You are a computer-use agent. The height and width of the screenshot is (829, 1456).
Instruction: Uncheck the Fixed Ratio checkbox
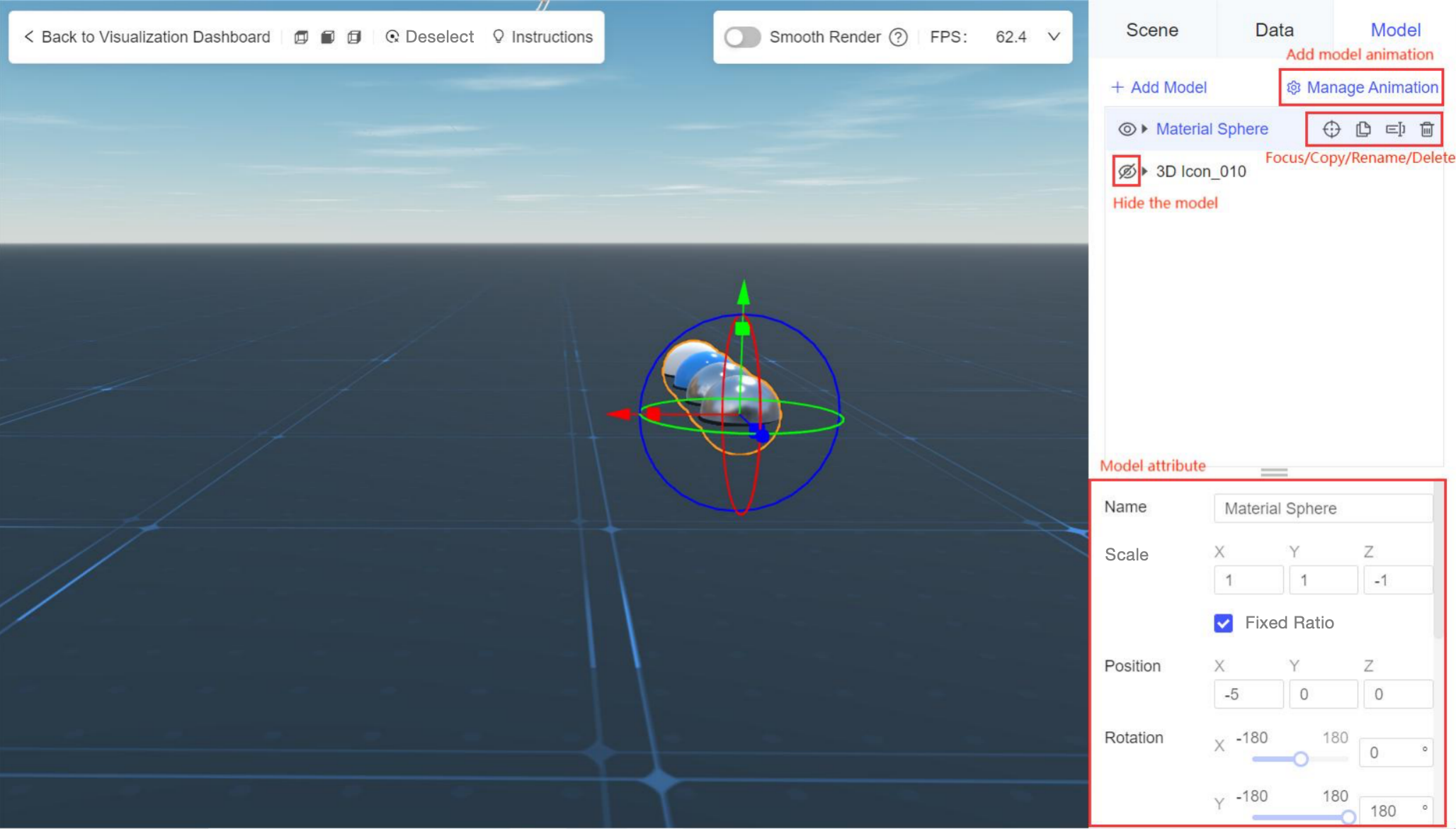pyautogui.click(x=1223, y=623)
